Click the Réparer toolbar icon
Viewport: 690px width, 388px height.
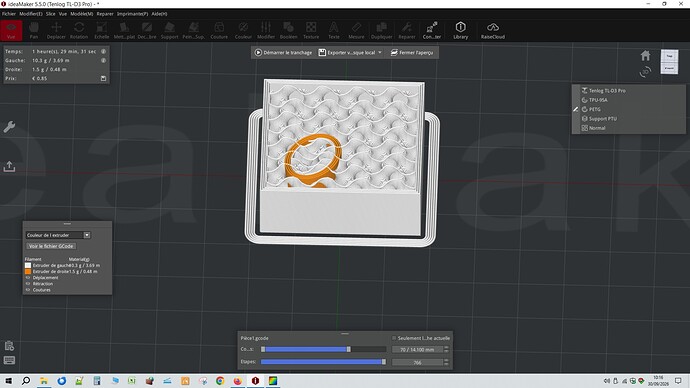pyautogui.click(x=407, y=30)
